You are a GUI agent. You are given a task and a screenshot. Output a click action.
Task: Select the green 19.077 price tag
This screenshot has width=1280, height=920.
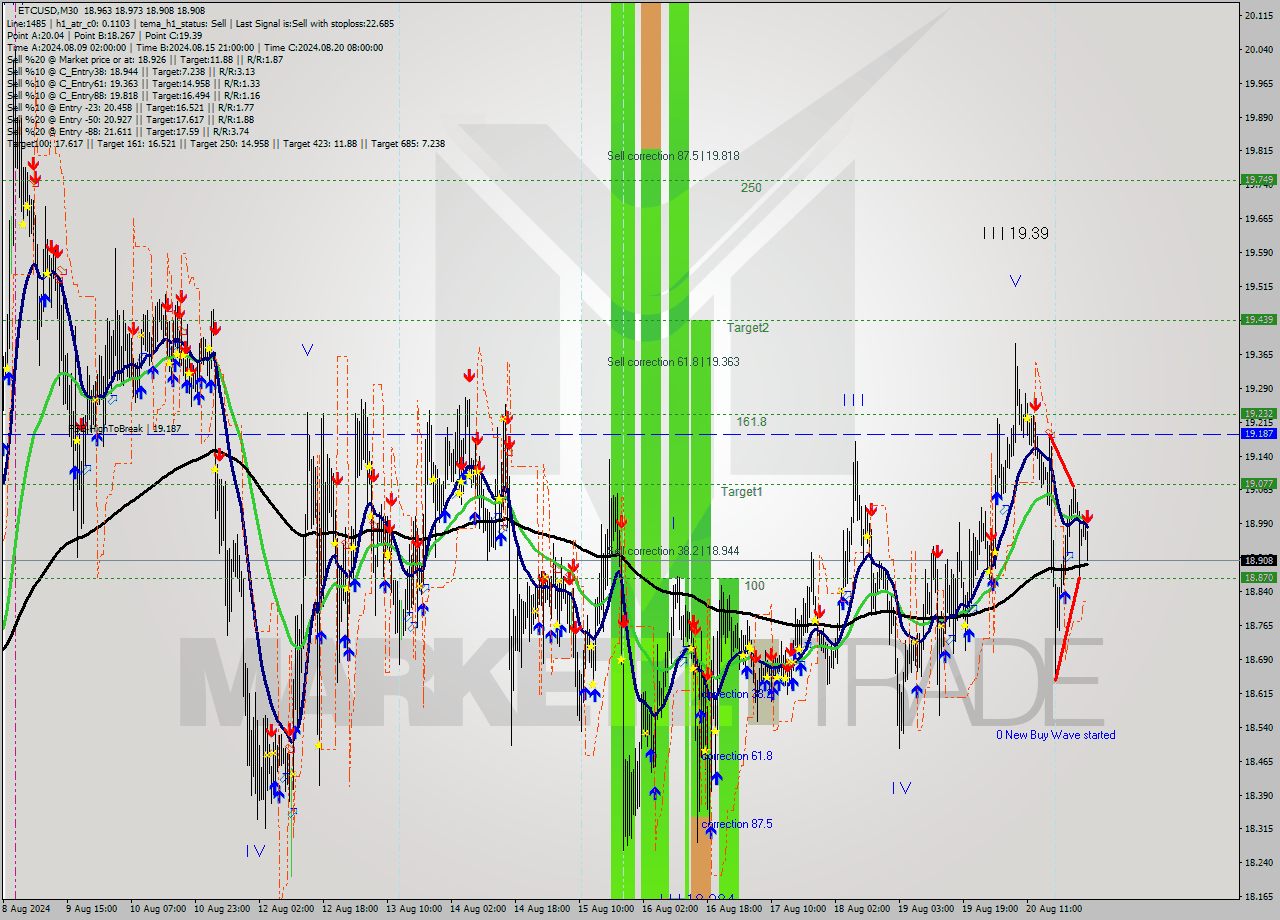click(1258, 484)
